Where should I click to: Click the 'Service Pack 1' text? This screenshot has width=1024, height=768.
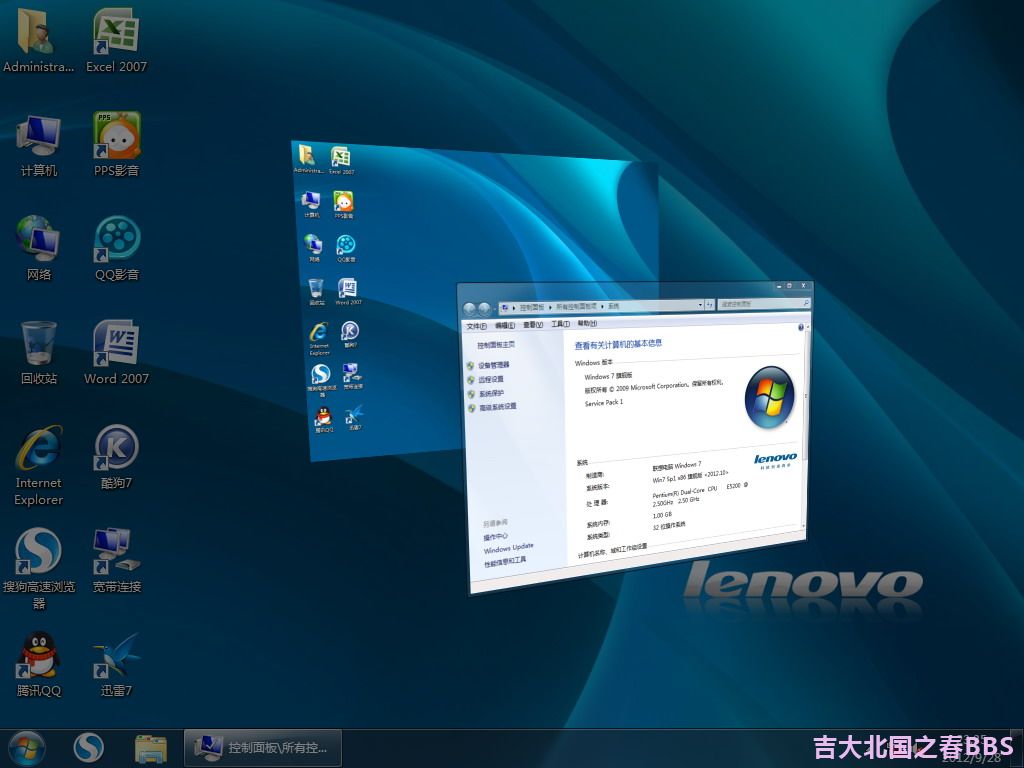[x=603, y=403]
